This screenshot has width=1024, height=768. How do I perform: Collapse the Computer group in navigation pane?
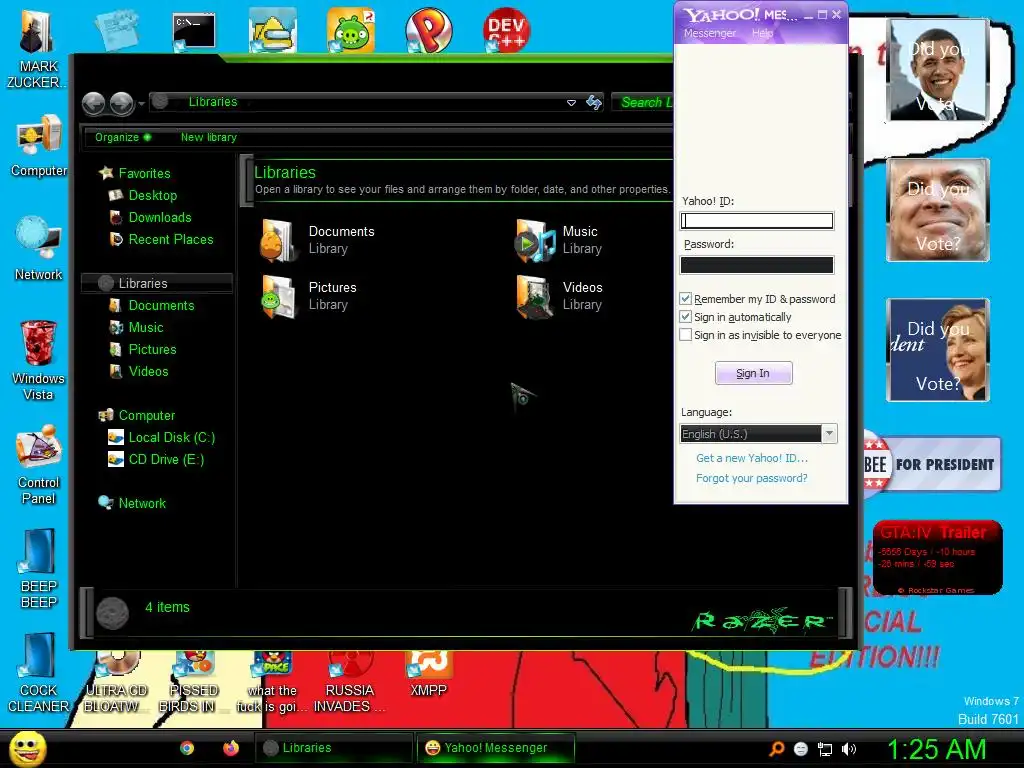coord(147,415)
